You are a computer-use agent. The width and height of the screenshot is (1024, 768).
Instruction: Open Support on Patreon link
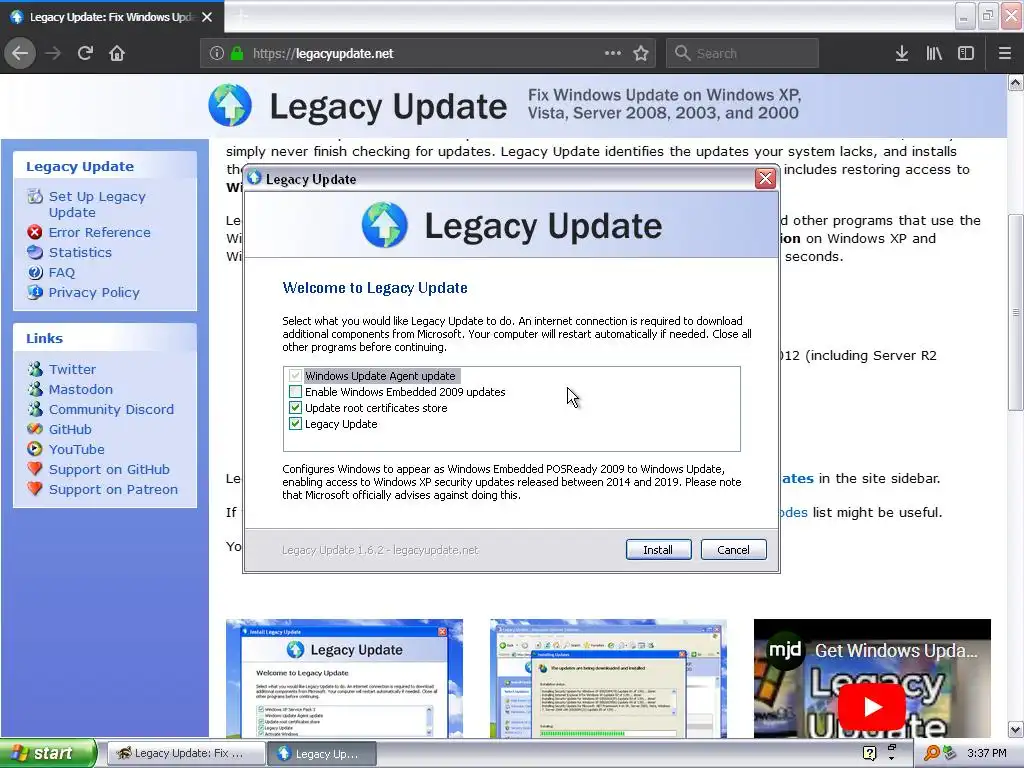(113, 490)
